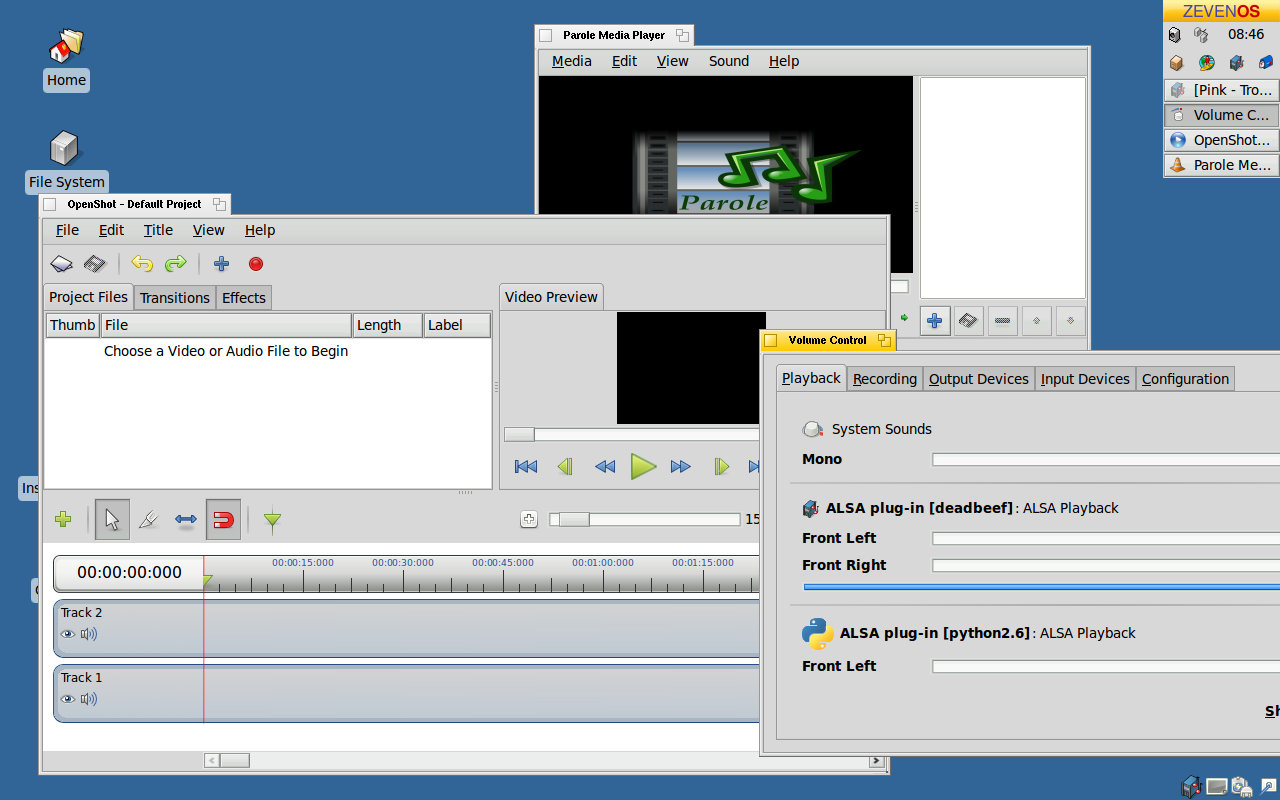1280x800 pixels.
Task: Open the Media menu in Parole Media Player
Action: [x=571, y=61]
